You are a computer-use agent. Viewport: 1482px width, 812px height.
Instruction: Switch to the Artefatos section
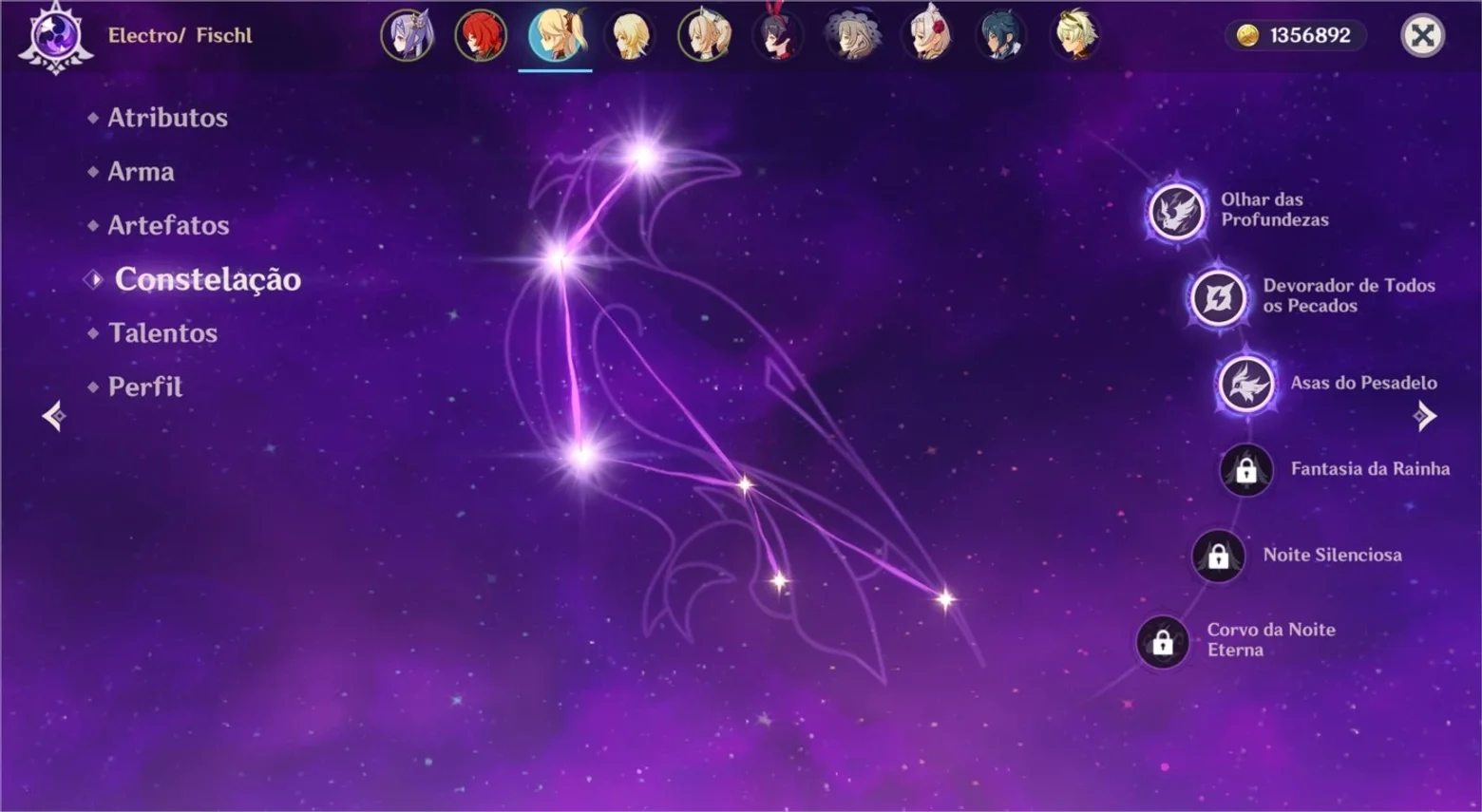tap(168, 225)
